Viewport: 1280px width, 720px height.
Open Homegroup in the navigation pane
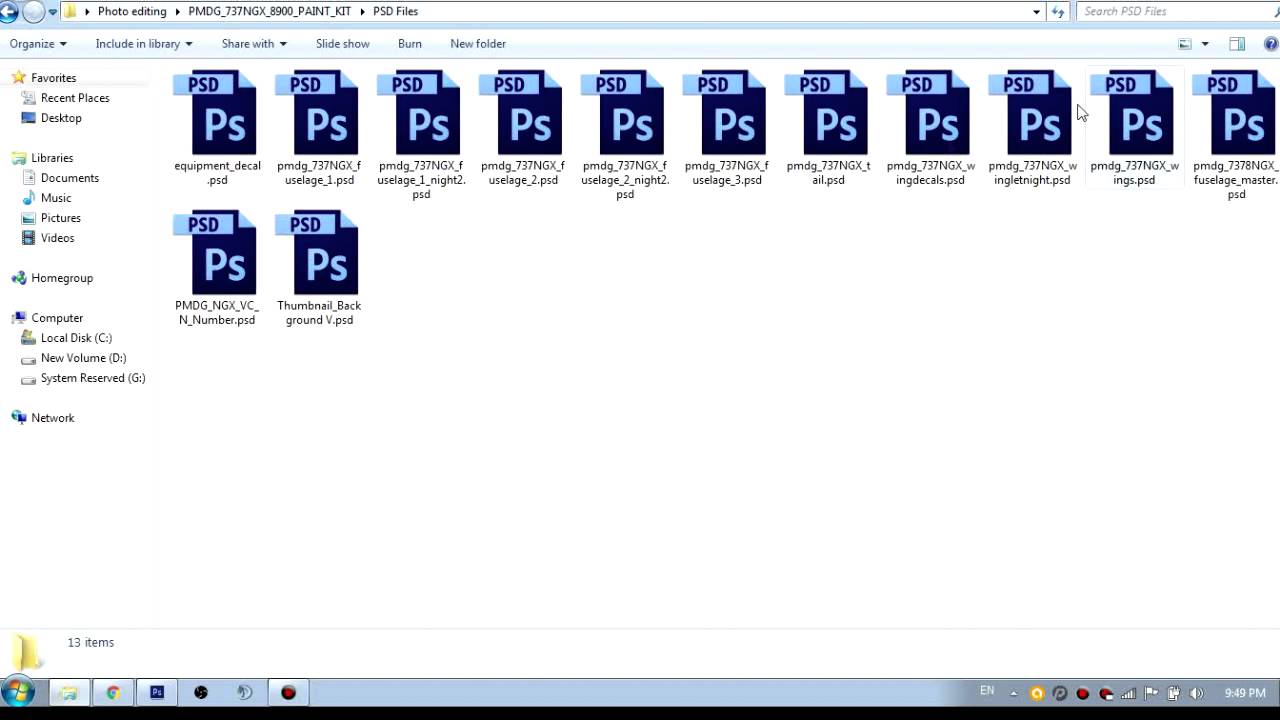(62, 278)
